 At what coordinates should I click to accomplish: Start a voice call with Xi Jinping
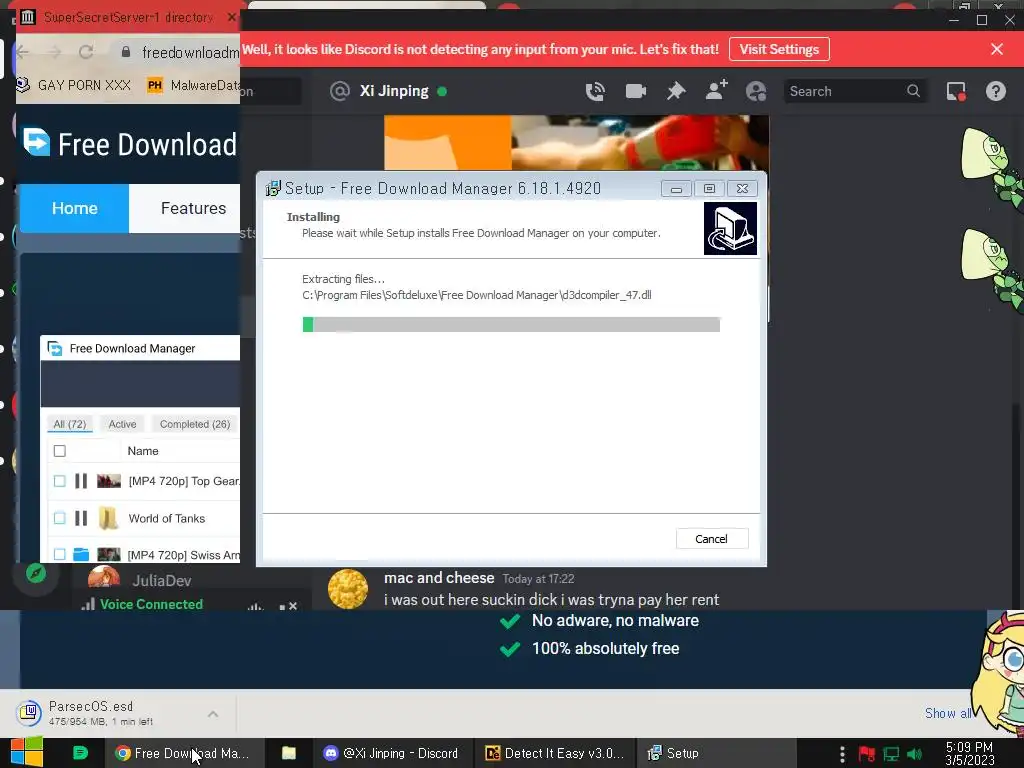pos(595,91)
